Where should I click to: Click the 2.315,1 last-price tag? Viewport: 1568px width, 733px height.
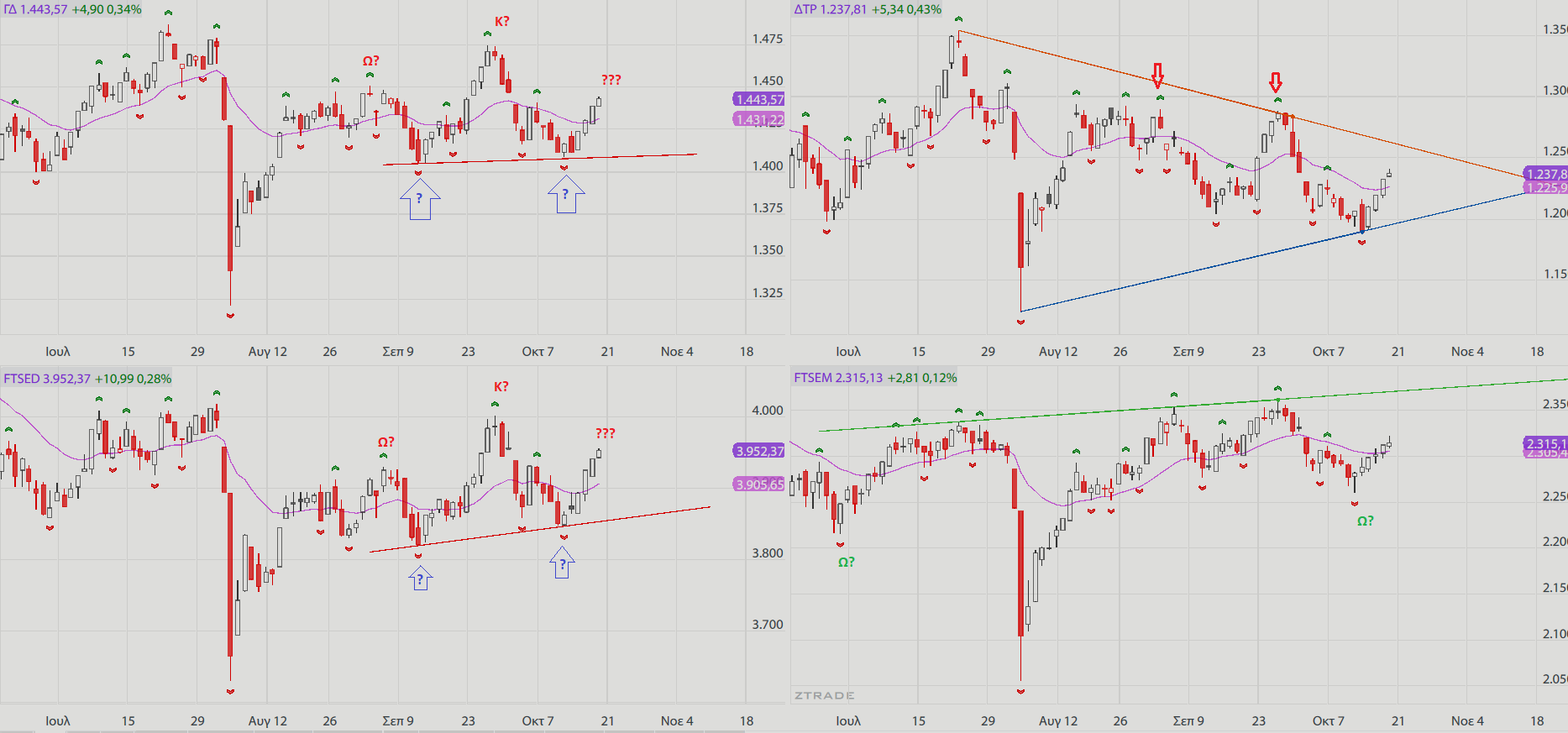click(1545, 443)
